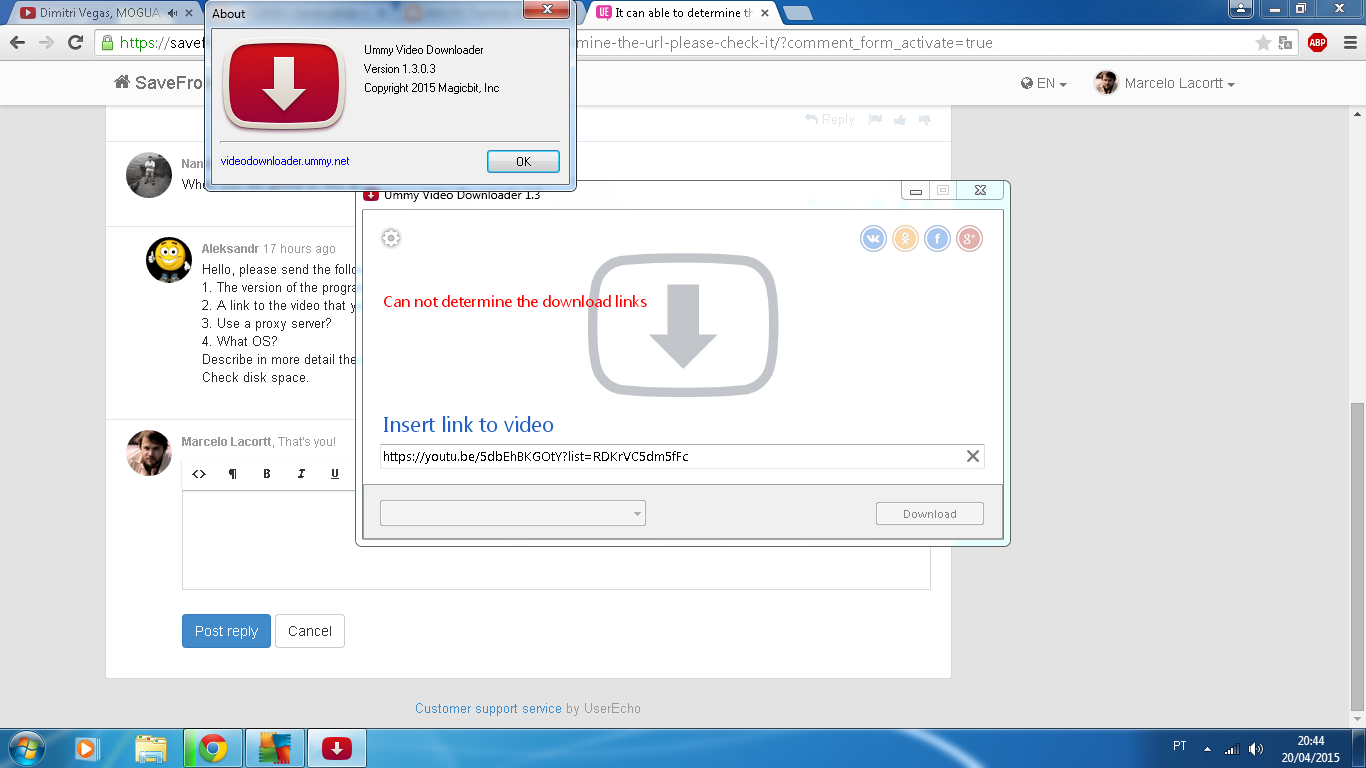Switch to Chrome in taskbar

coord(212,748)
